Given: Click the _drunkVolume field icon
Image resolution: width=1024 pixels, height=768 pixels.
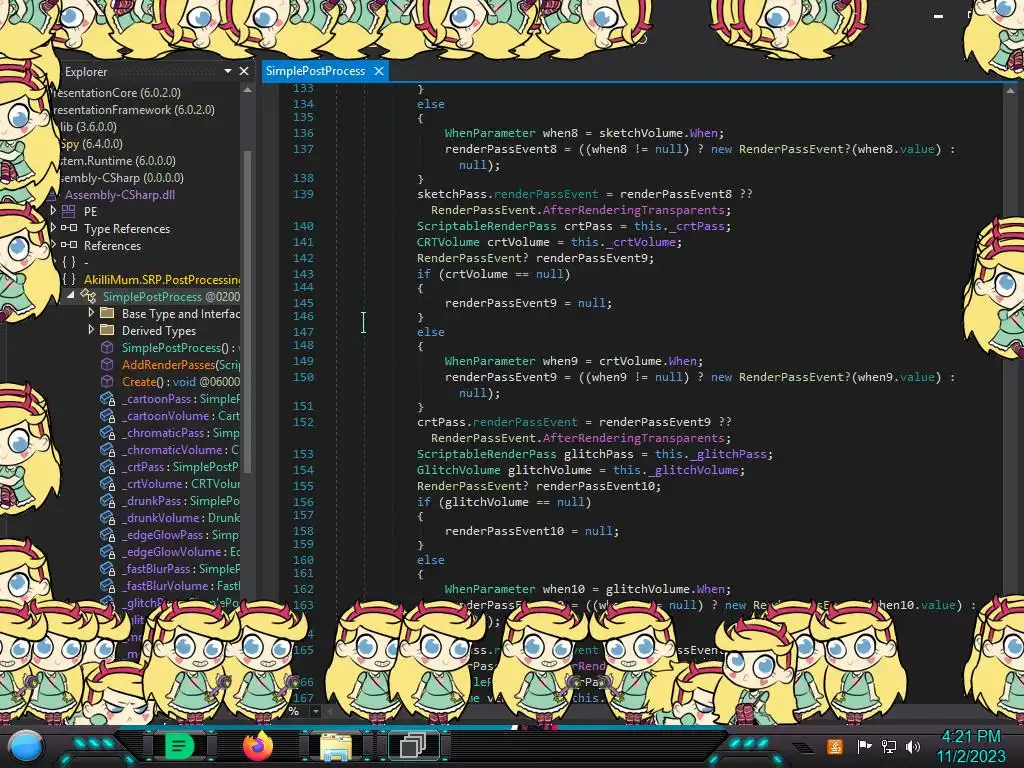Looking at the screenshot, I should point(108,517).
